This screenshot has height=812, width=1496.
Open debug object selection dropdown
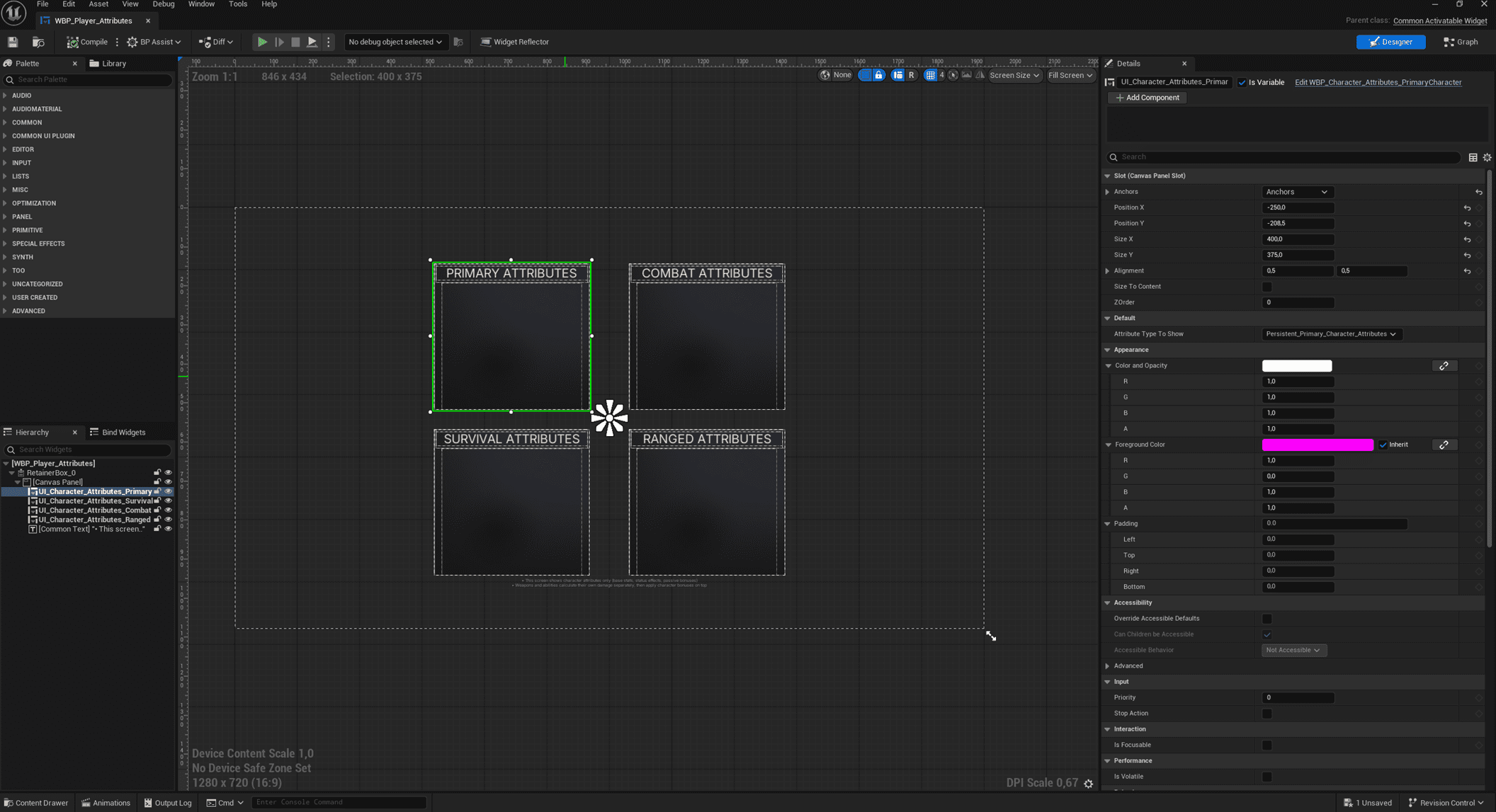click(x=395, y=42)
